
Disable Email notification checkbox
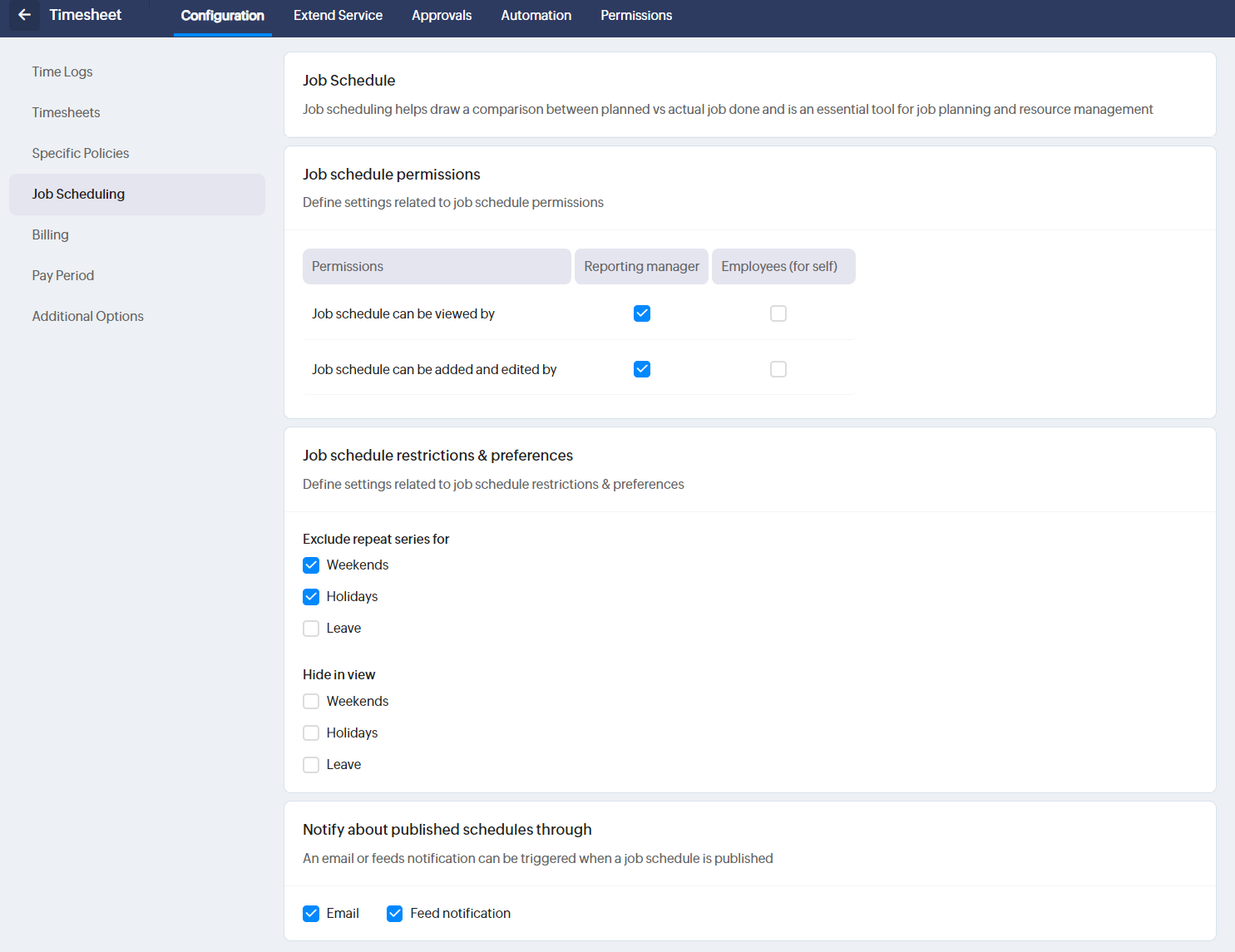click(x=311, y=914)
